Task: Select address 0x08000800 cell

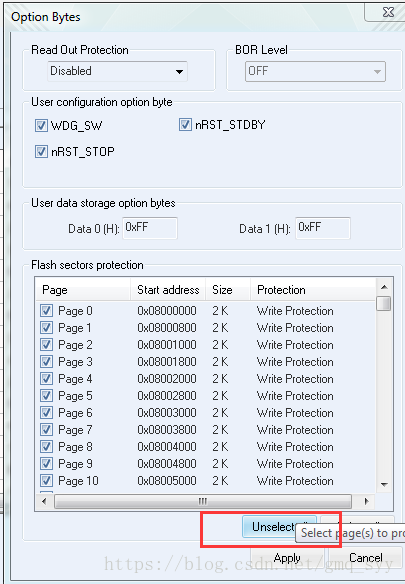Action: 167,328
